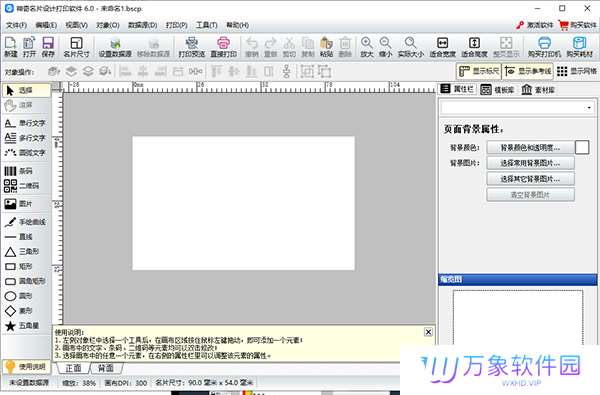
Task: Select the 圆弧文字 arc text tool
Action: (x=26, y=153)
